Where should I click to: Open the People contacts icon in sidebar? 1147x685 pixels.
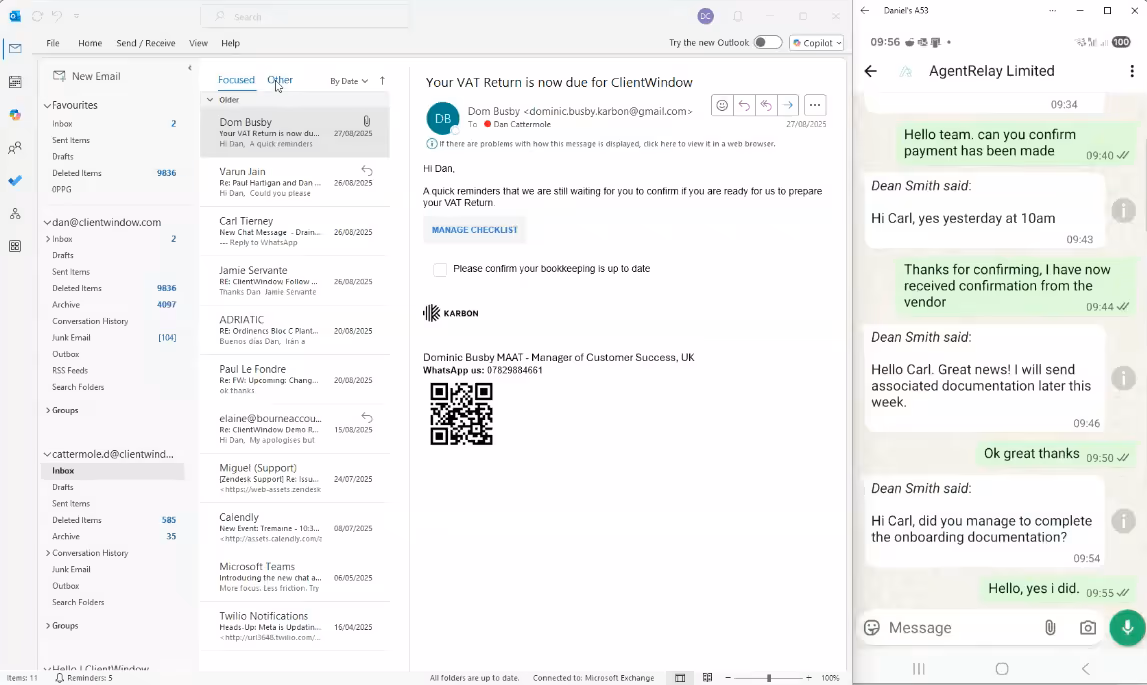pyautogui.click(x=15, y=148)
